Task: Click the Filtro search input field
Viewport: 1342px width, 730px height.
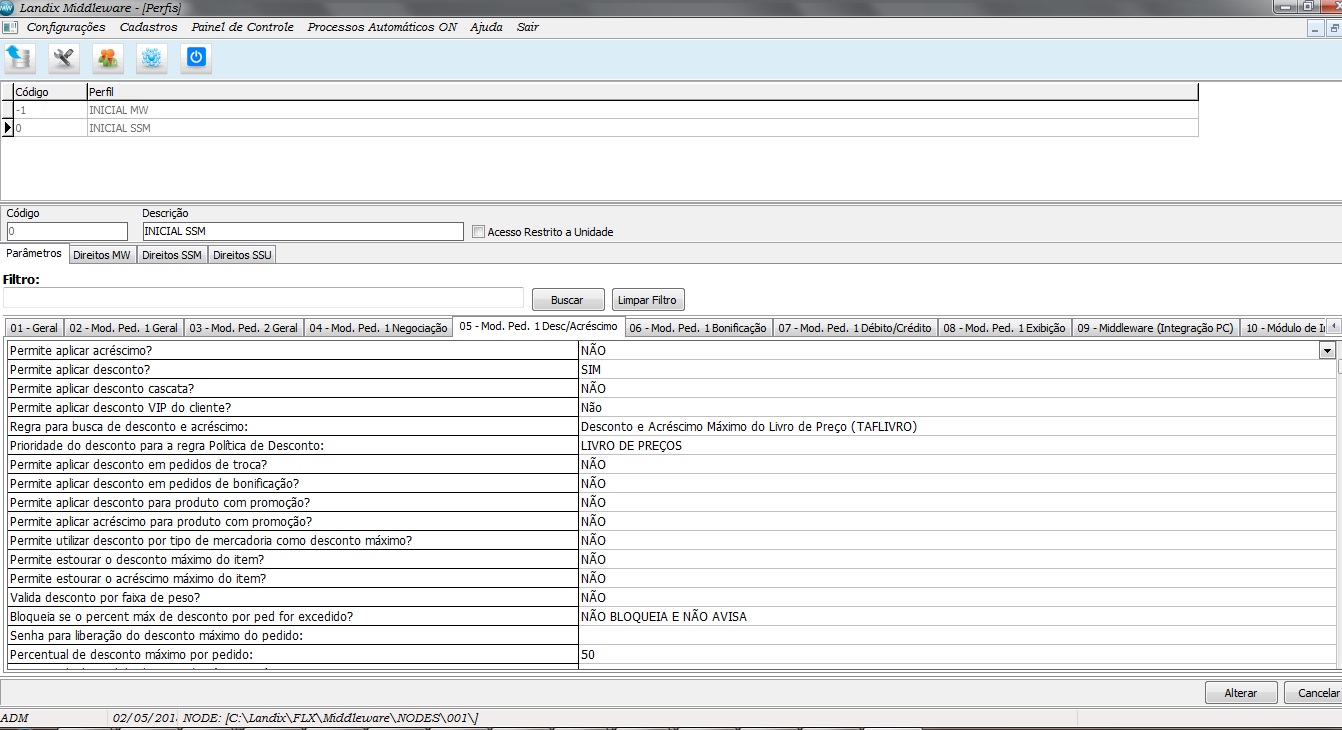Action: point(263,298)
